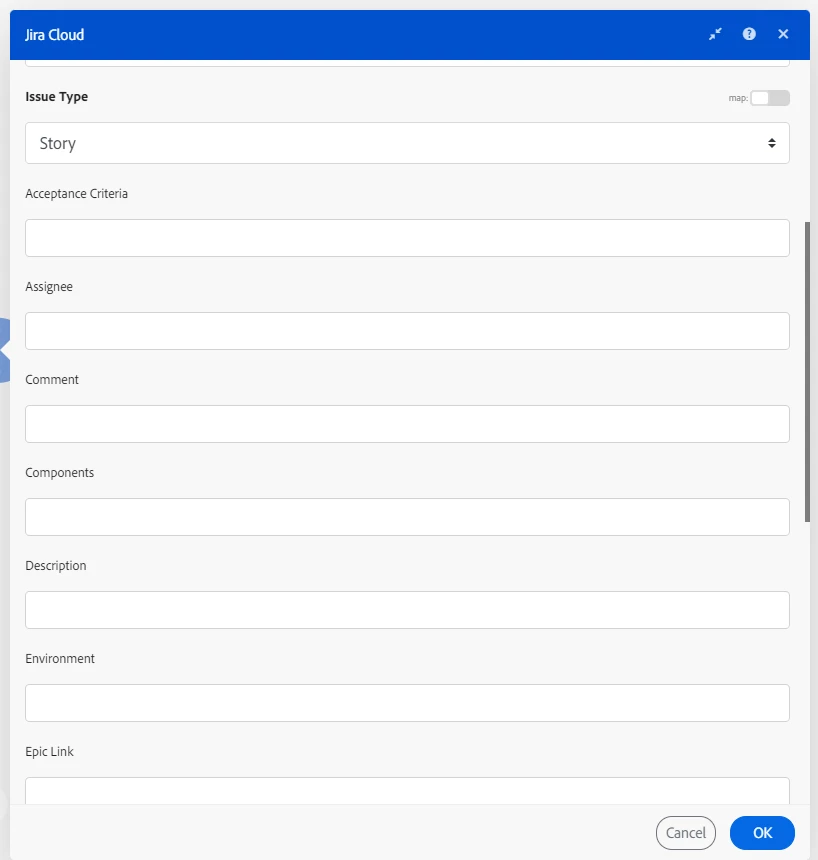The height and width of the screenshot is (860, 818).
Task: Click the Issue Type label
Action: 57,97
